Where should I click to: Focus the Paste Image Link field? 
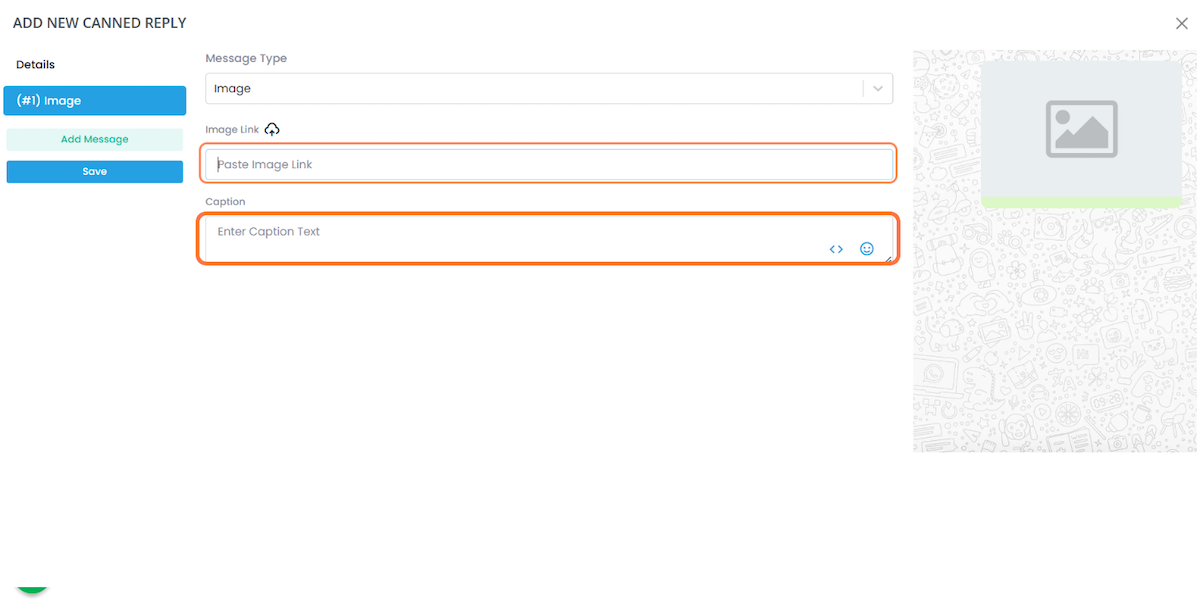click(x=549, y=164)
